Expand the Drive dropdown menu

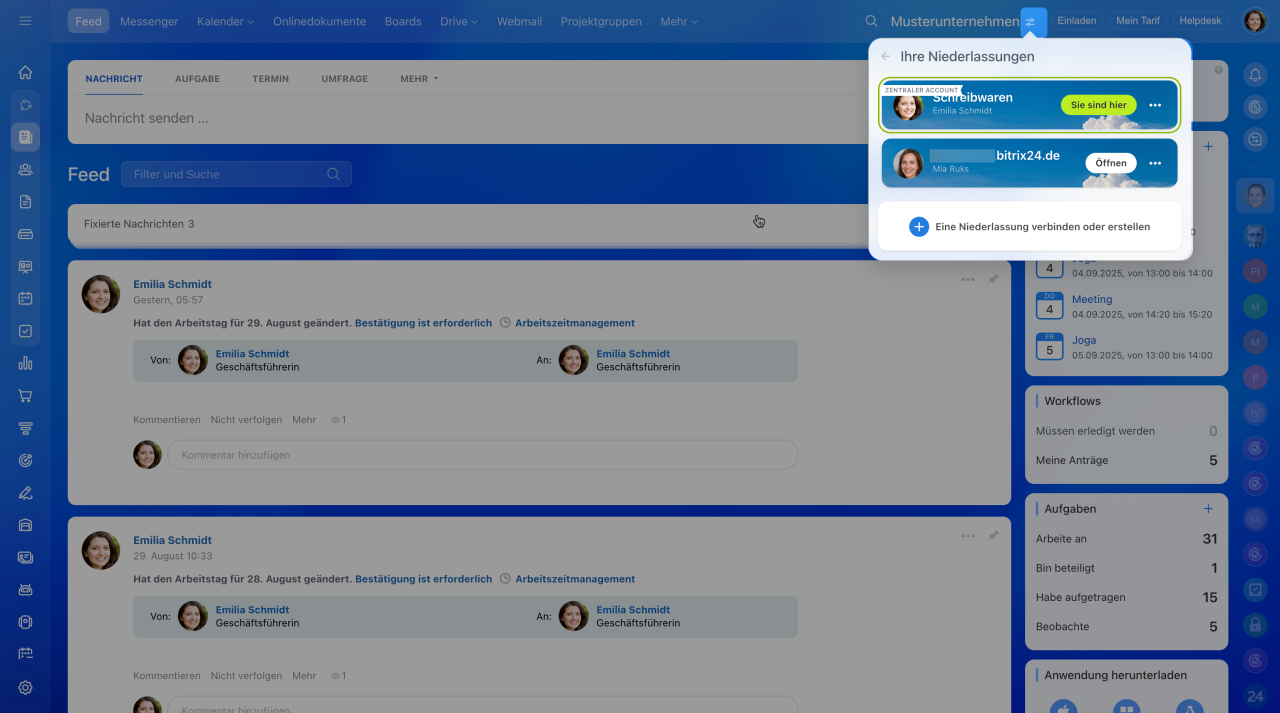[458, 21]
